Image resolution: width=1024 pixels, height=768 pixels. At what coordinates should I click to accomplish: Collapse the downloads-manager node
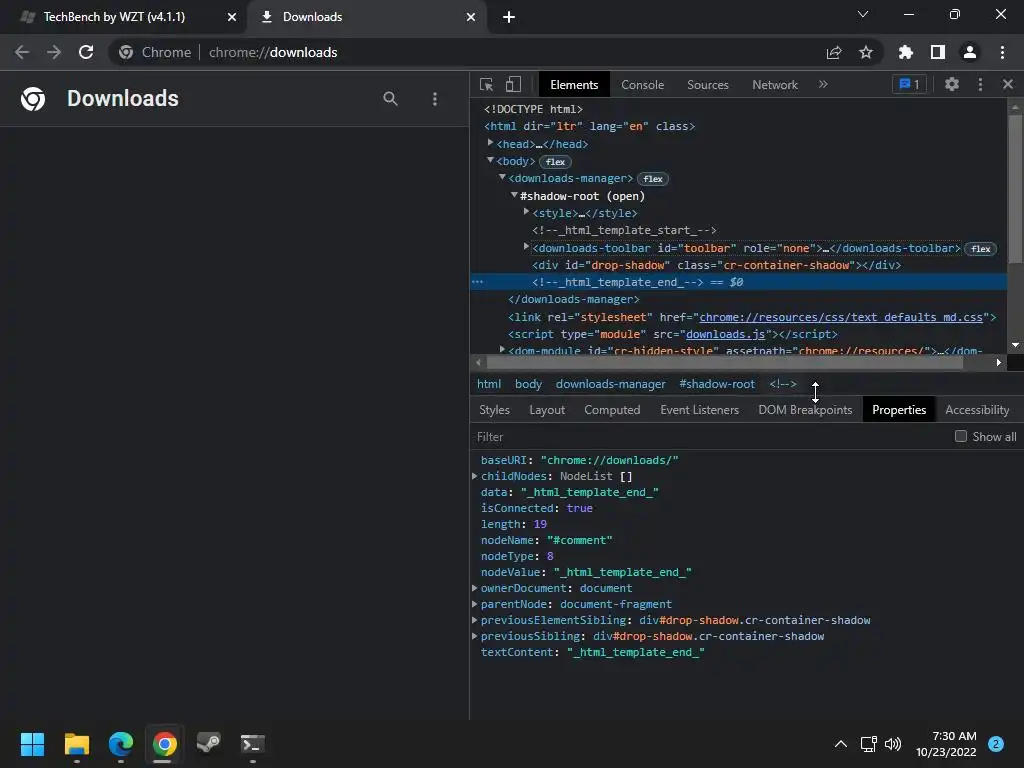(502, 177)
